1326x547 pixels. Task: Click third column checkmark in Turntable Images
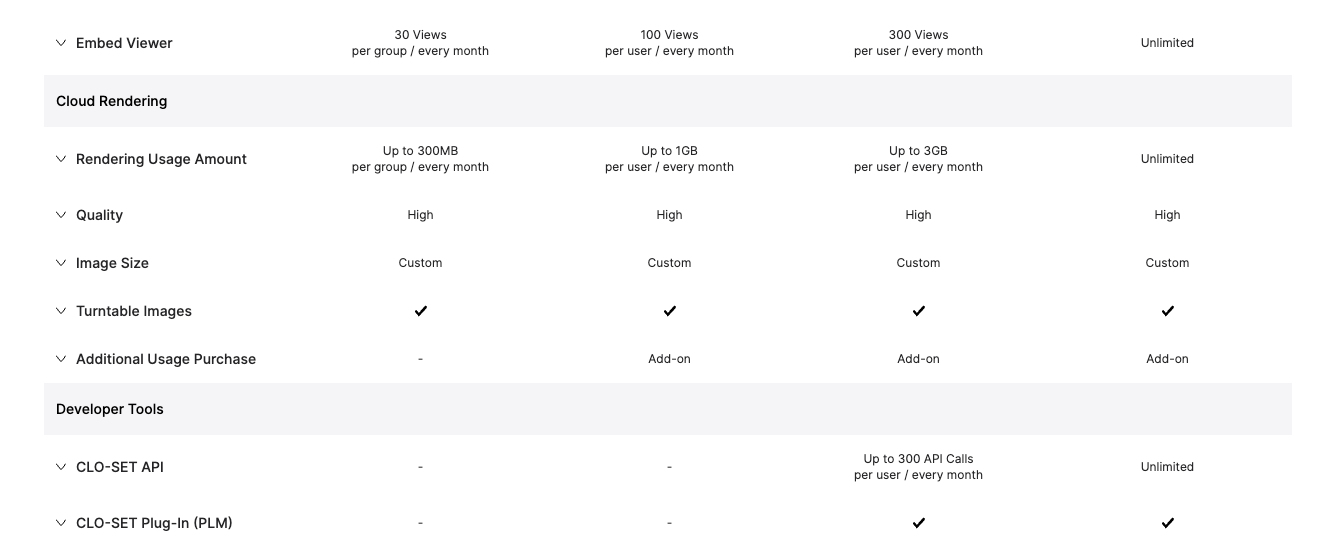click(919, 311)
